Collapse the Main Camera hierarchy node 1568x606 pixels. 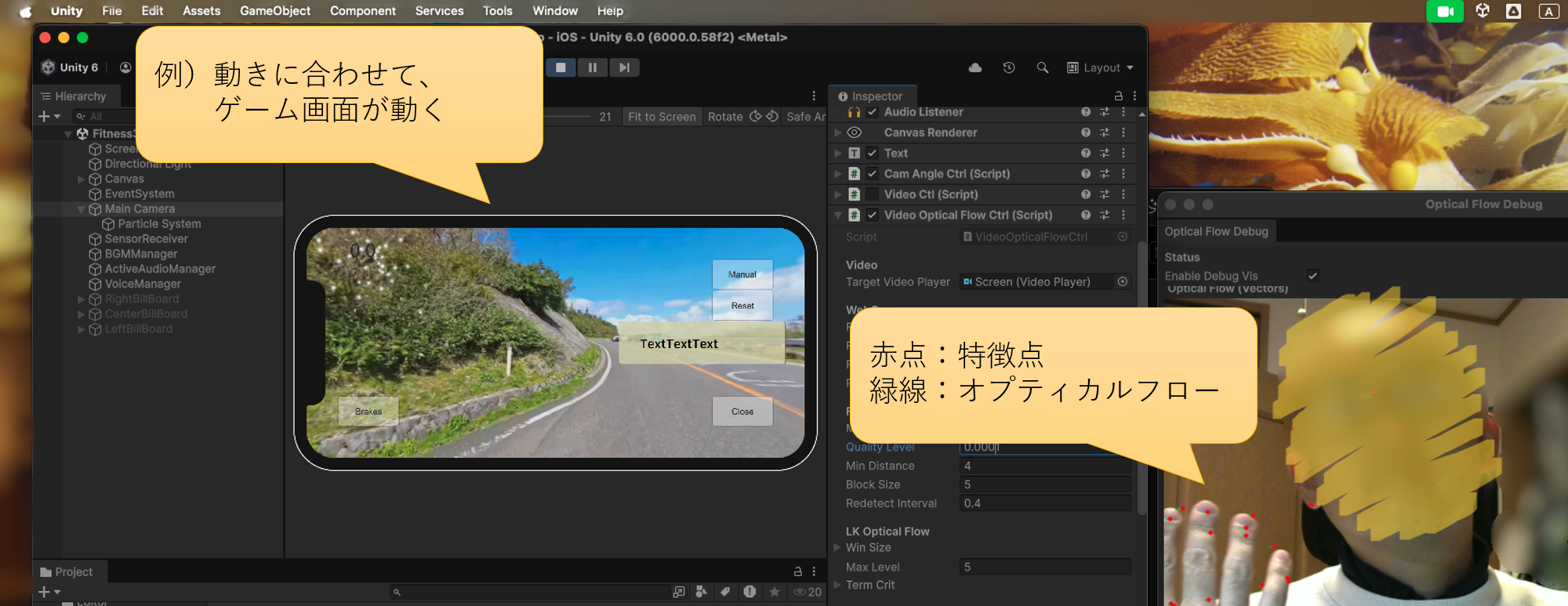81,209
